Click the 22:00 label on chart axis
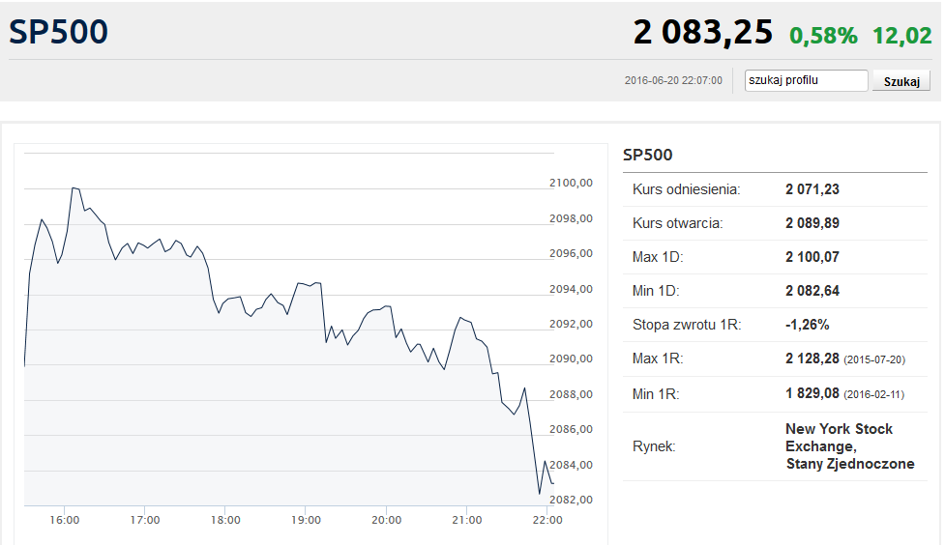Viewport: 945px width, 545px height. pos(547,520)
